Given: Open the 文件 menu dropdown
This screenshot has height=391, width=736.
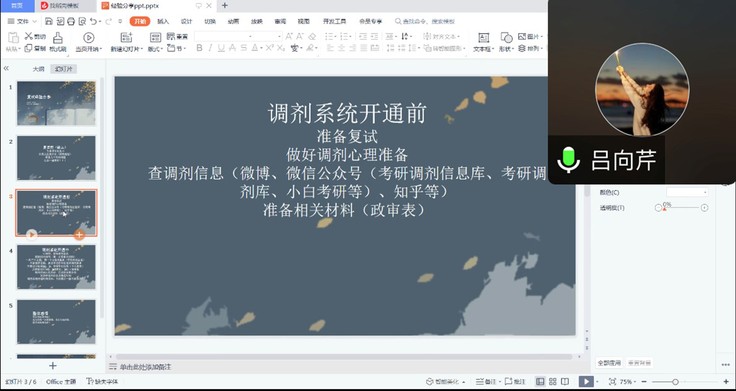Looking at the screenshot, I should pos(22,21).
